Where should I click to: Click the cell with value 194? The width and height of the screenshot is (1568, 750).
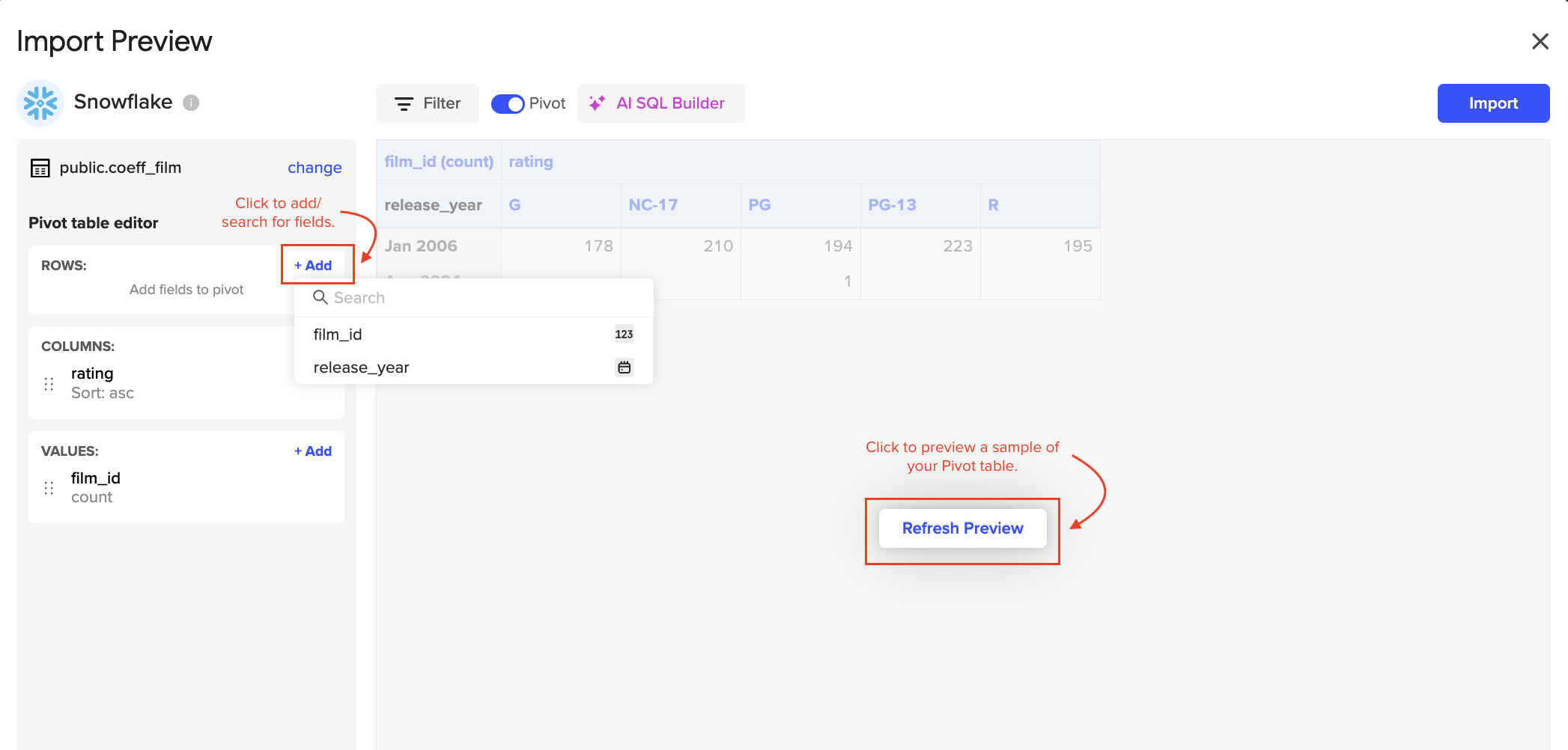[800, 246]
